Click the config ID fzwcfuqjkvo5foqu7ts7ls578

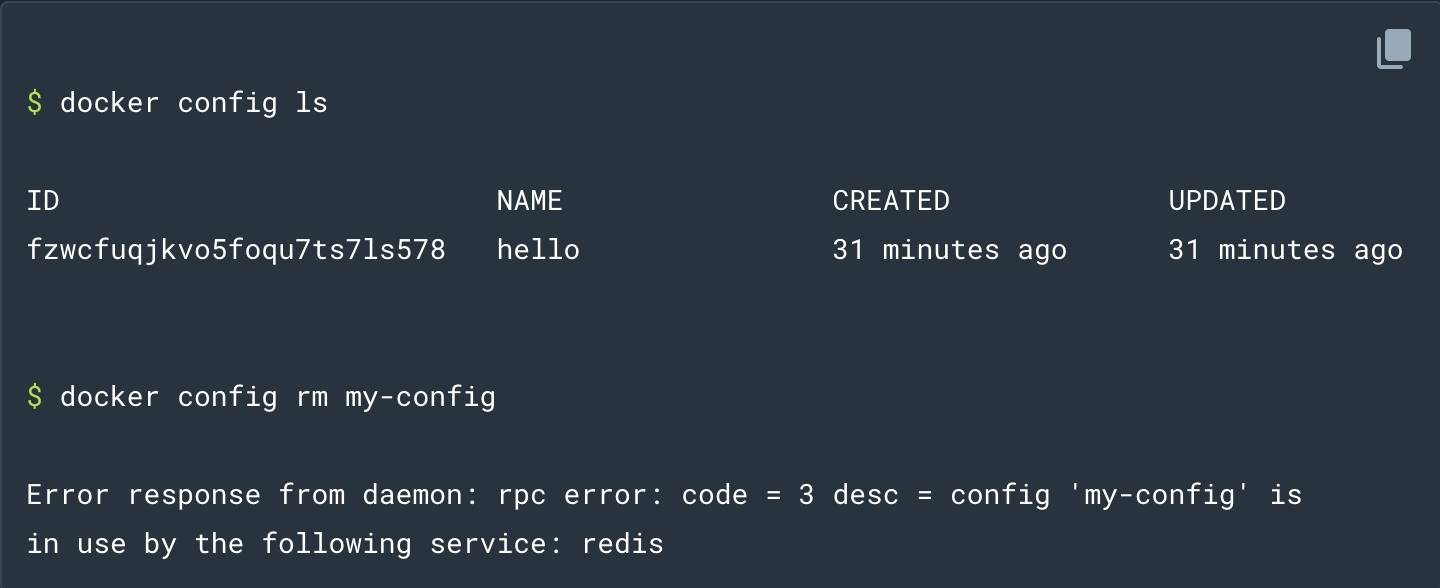pos(236,250)
